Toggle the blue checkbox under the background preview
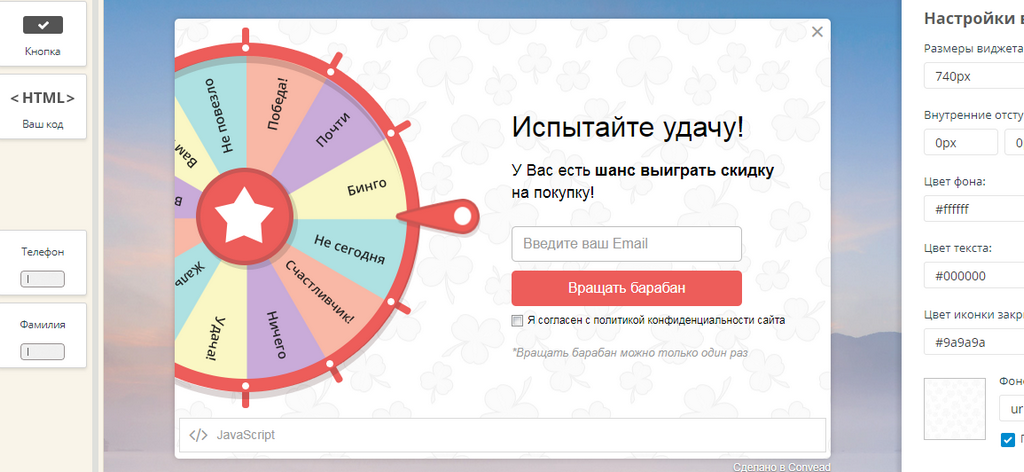The height and width of the screenshot is (472, 1024). (1008, 440)
